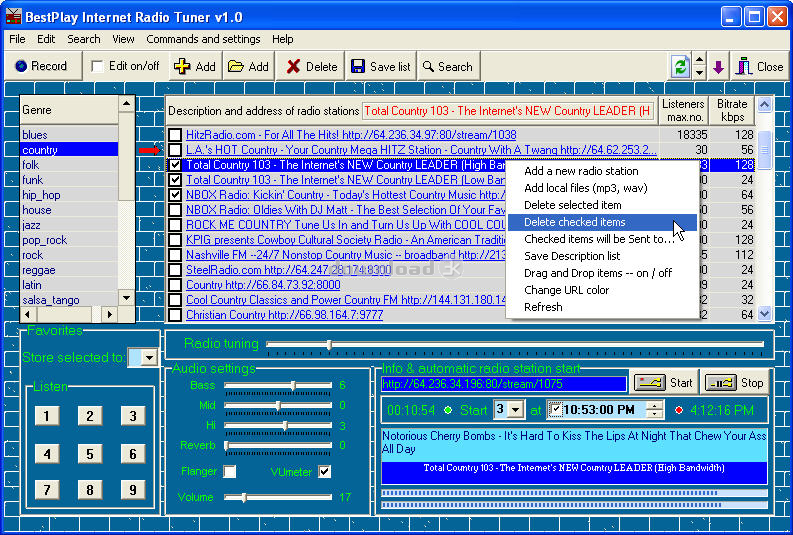Click the Search magnifier toolbar button

[x=448, y=66]
